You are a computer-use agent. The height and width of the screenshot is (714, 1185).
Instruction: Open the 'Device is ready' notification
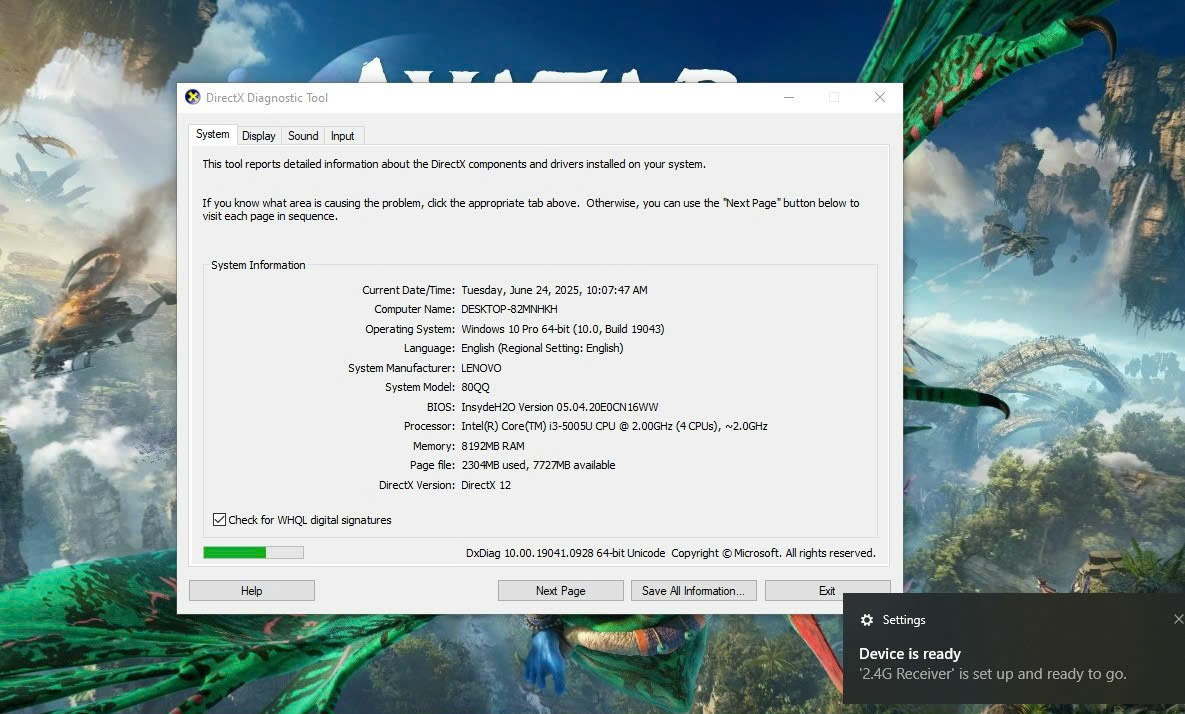[x=910, y=654]
